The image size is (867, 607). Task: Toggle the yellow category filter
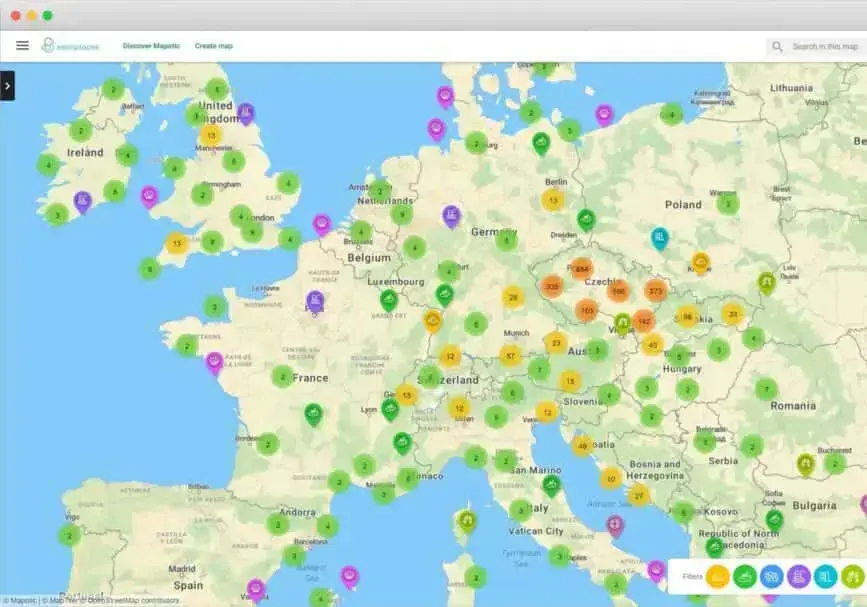[718, 577]
